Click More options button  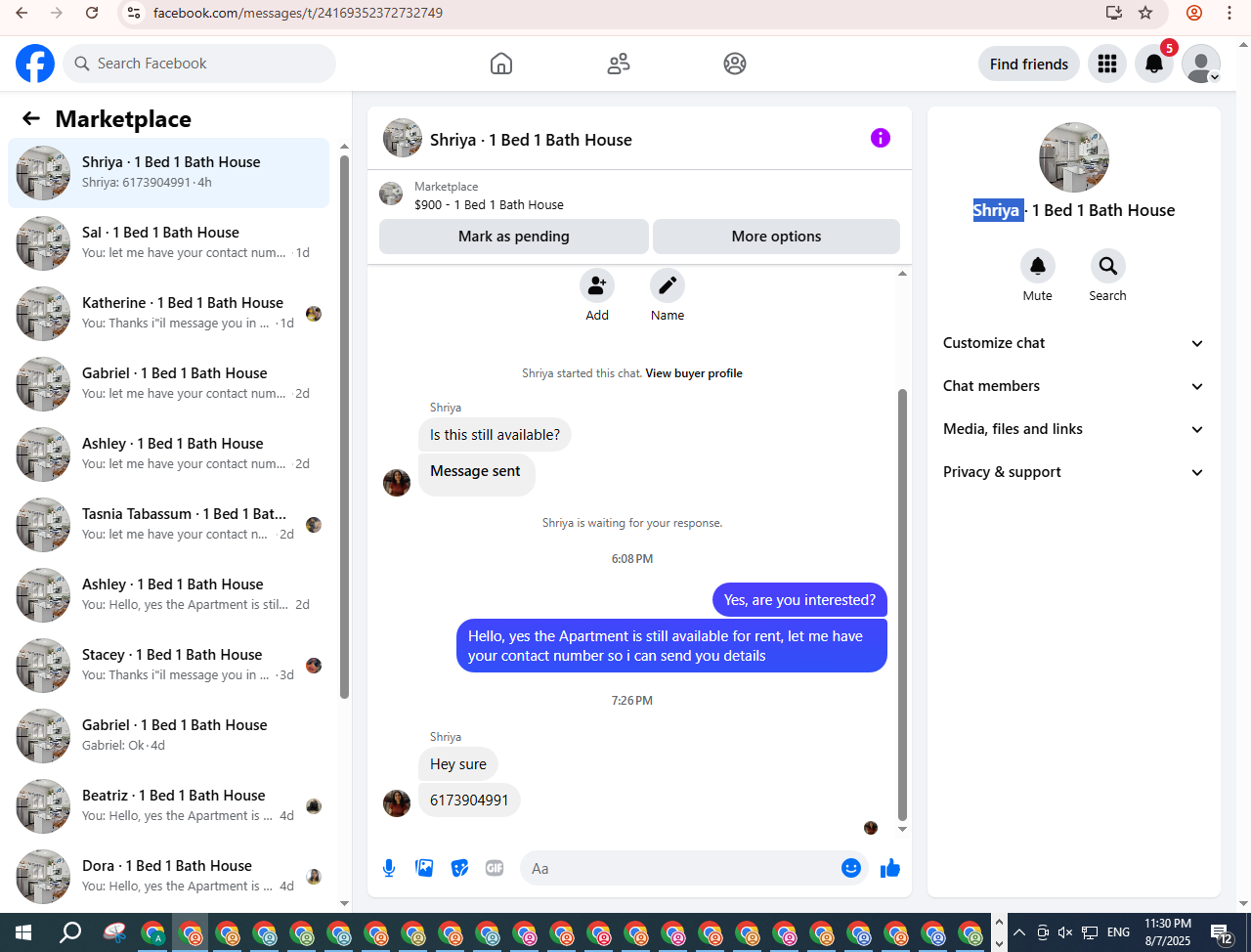pyautogui.click(x=776, y=237)
